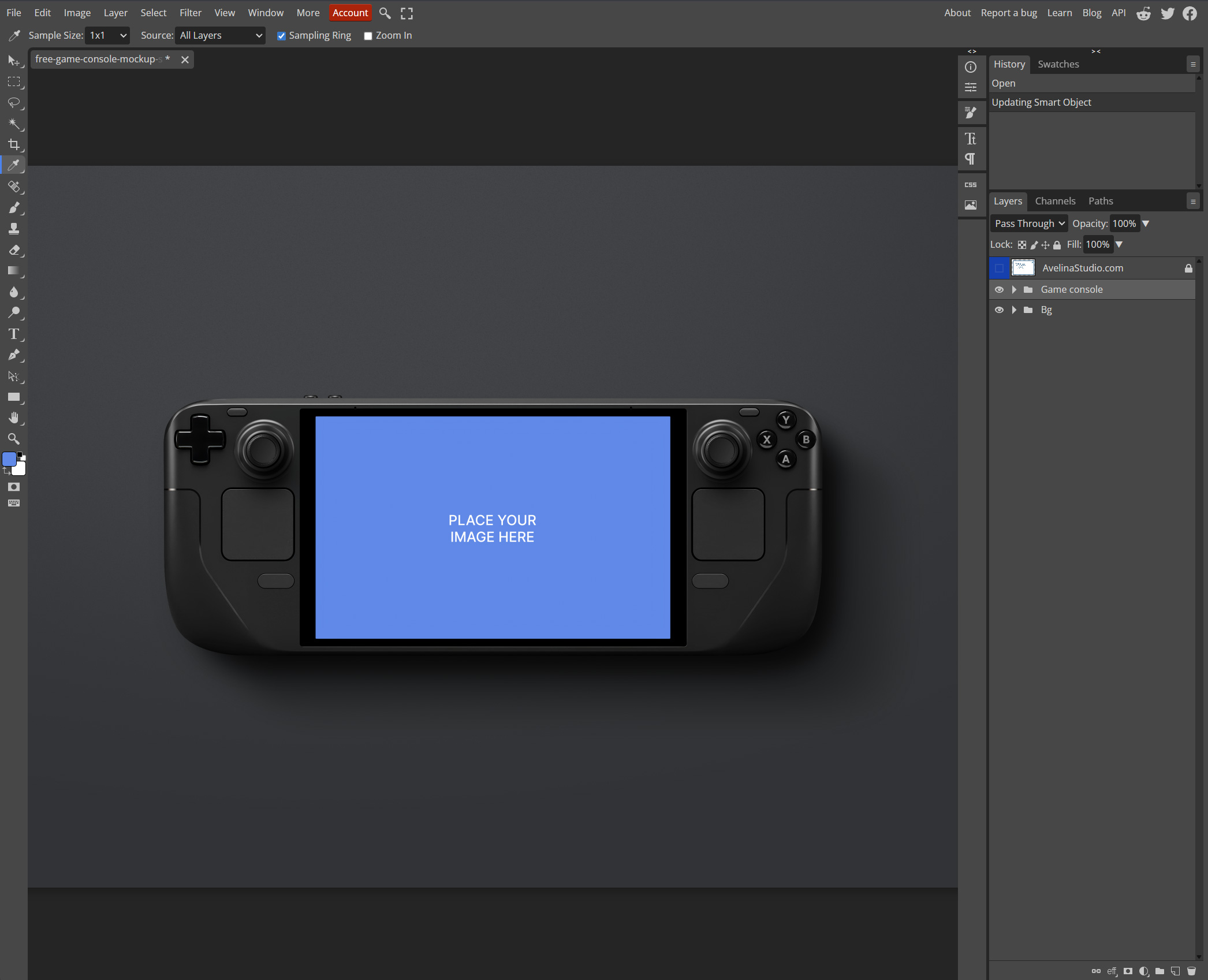Activate the Type tool in toolbar
Screen dimensions: 1208x980
pos(14,334)
